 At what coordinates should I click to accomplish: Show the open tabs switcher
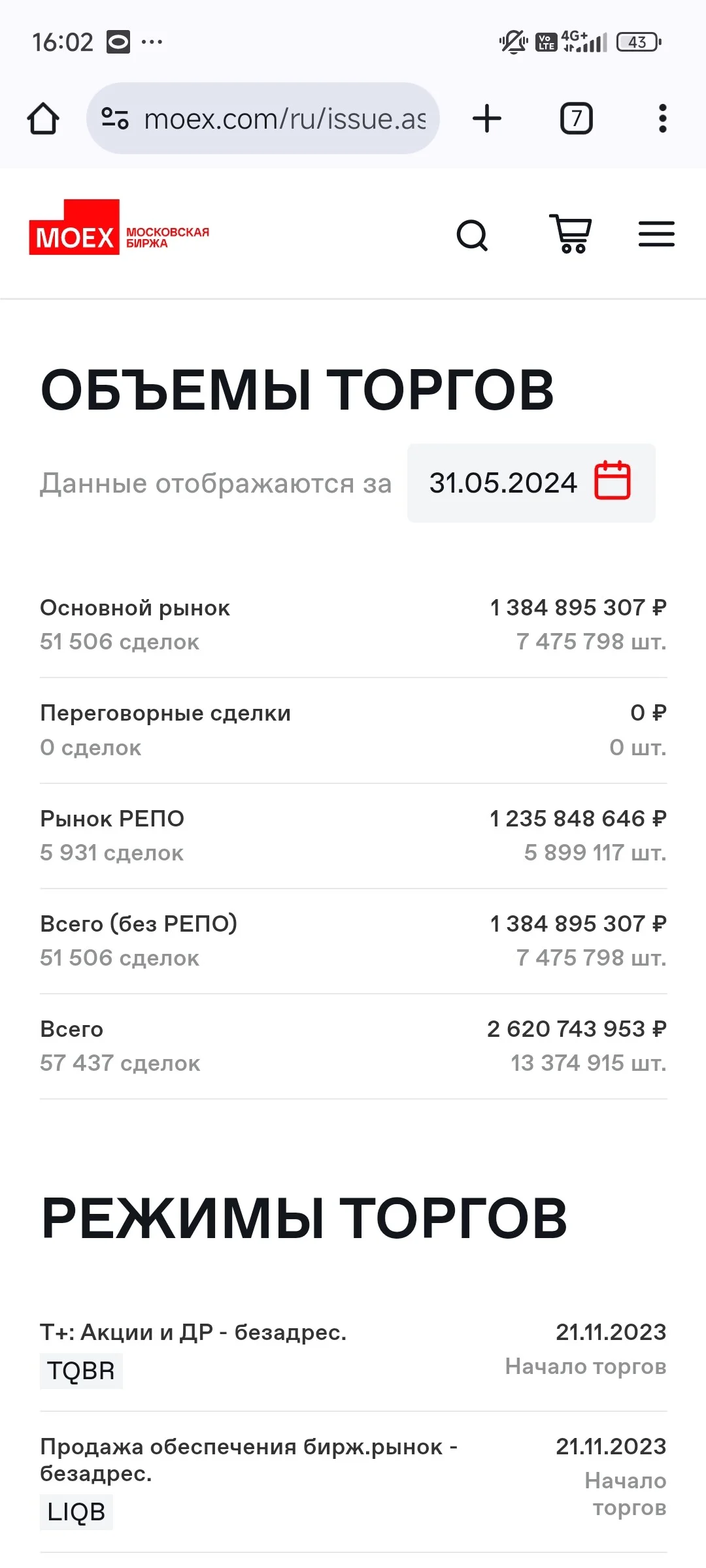point(577,118)
